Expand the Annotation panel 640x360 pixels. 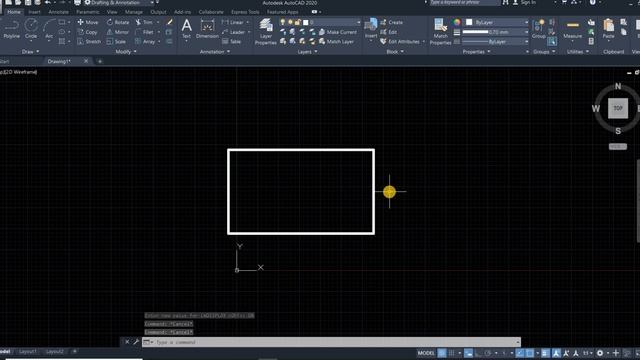coord(215,52)
